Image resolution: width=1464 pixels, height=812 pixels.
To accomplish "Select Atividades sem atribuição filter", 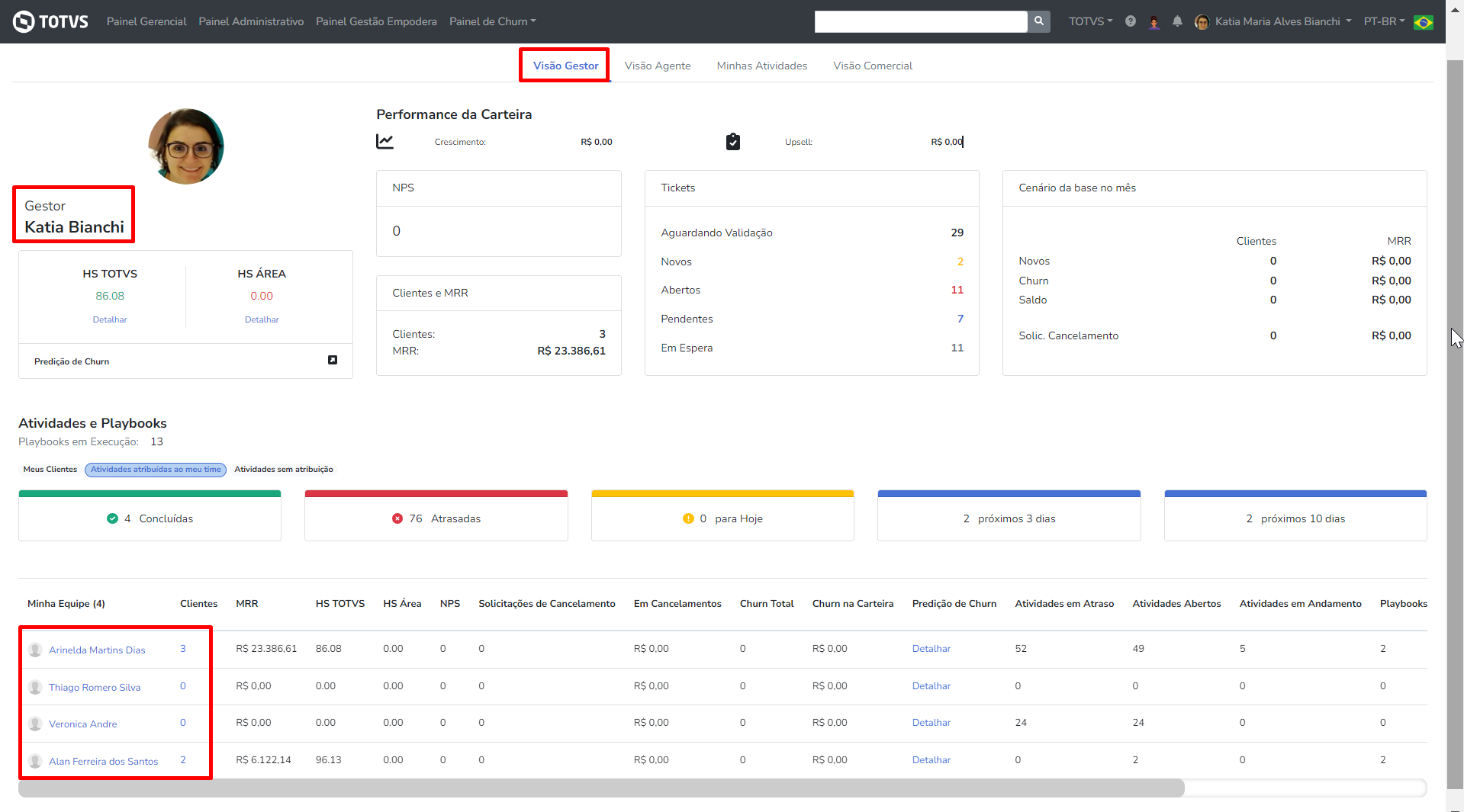I will (284, 470).
